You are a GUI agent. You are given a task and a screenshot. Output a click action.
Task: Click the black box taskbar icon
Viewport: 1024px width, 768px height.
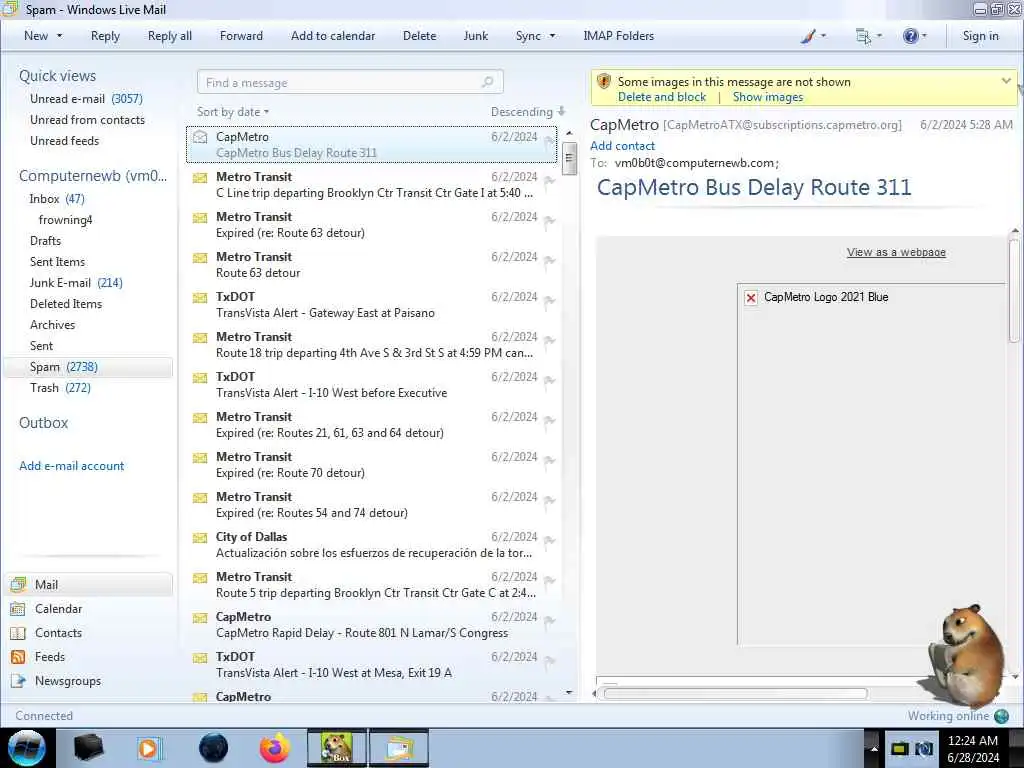click(x=88, y=748)
